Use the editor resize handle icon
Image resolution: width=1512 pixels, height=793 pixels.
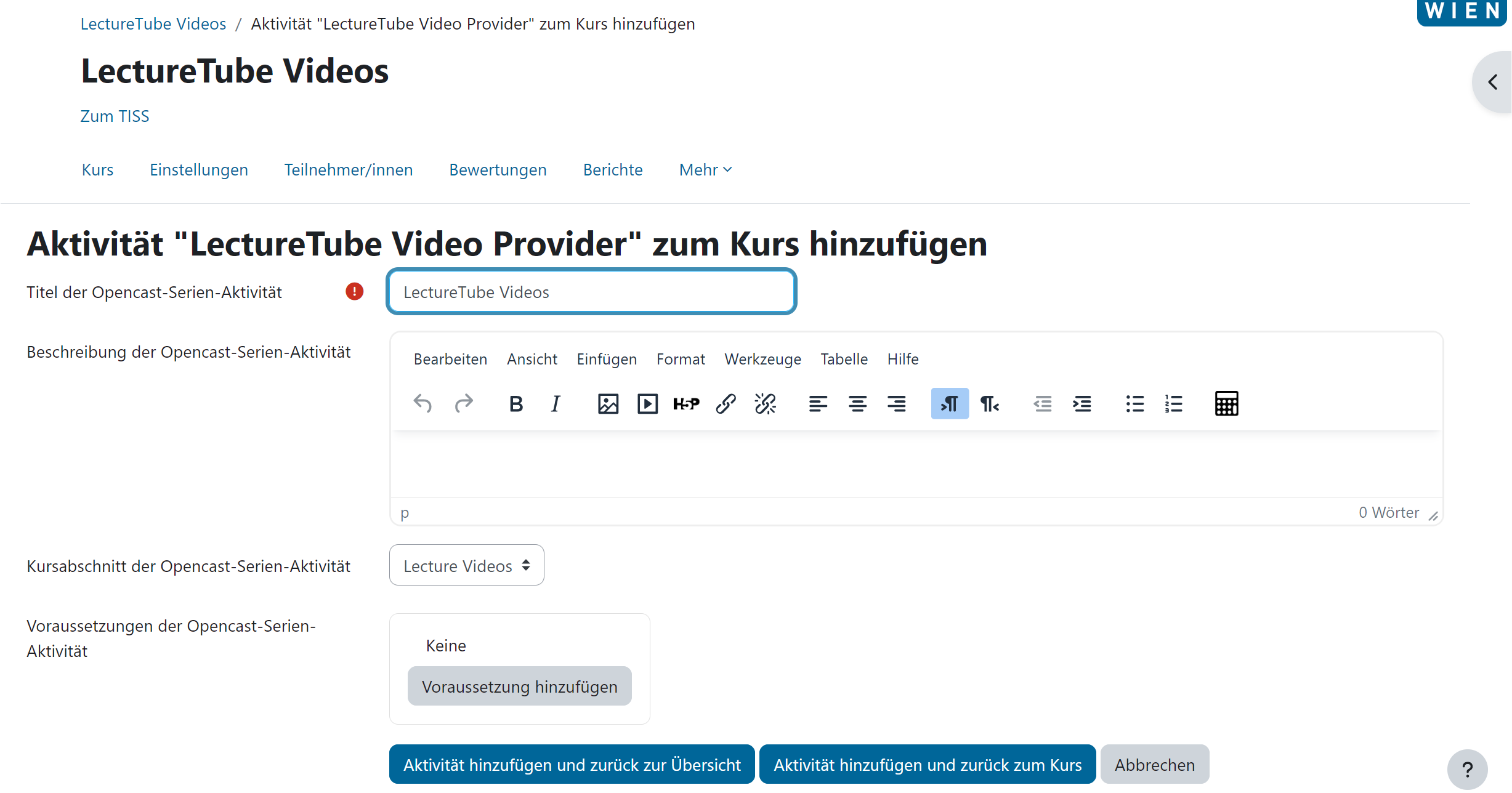point(1434,516)
